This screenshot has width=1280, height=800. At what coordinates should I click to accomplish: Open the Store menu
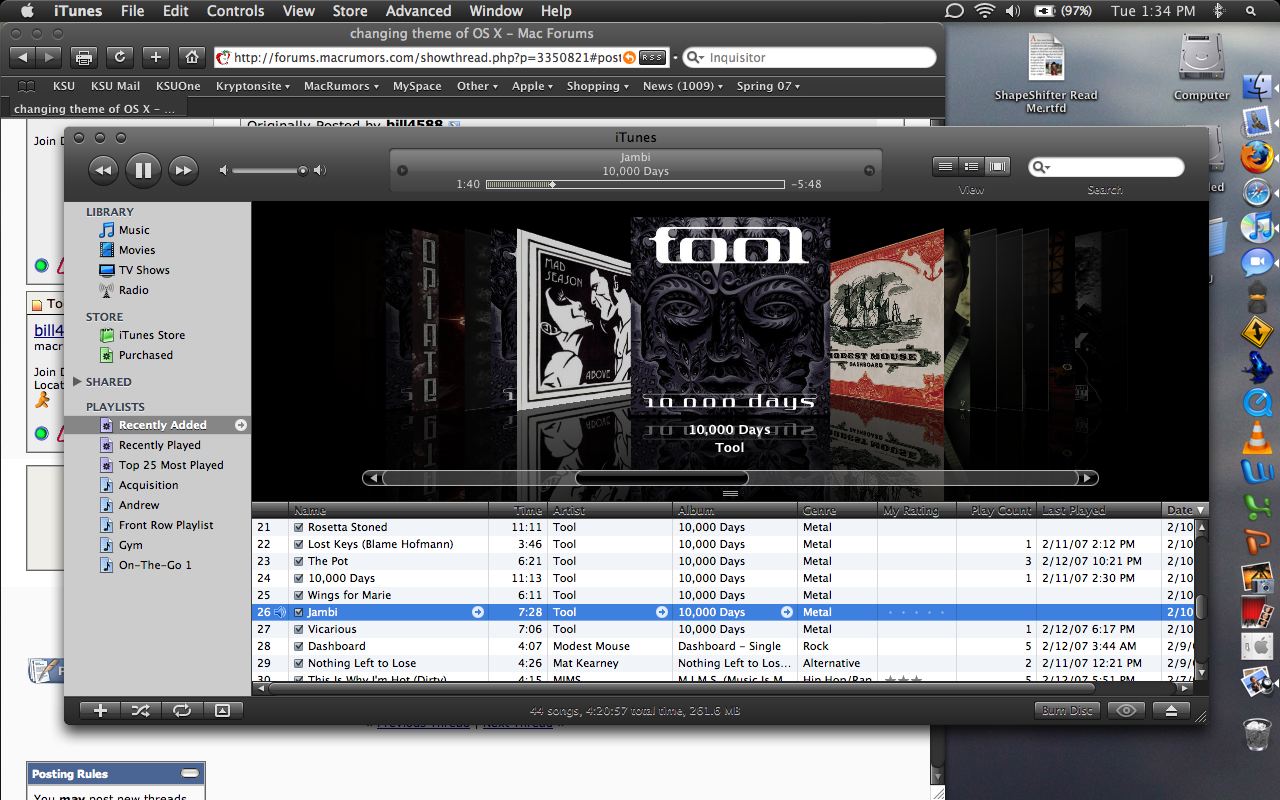(x=349, y=11)
